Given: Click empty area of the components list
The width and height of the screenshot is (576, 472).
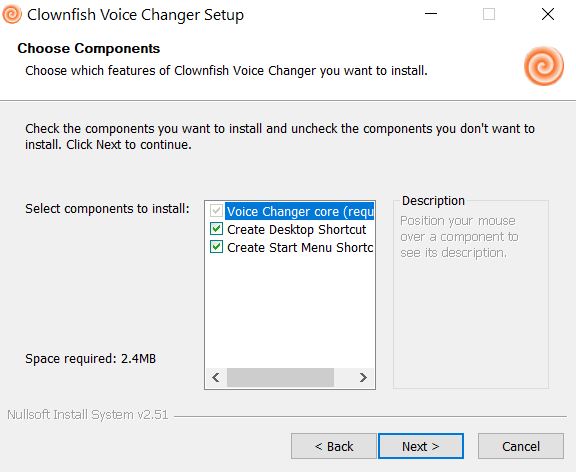Looking at the screenshot, I should tap(290, 312).
